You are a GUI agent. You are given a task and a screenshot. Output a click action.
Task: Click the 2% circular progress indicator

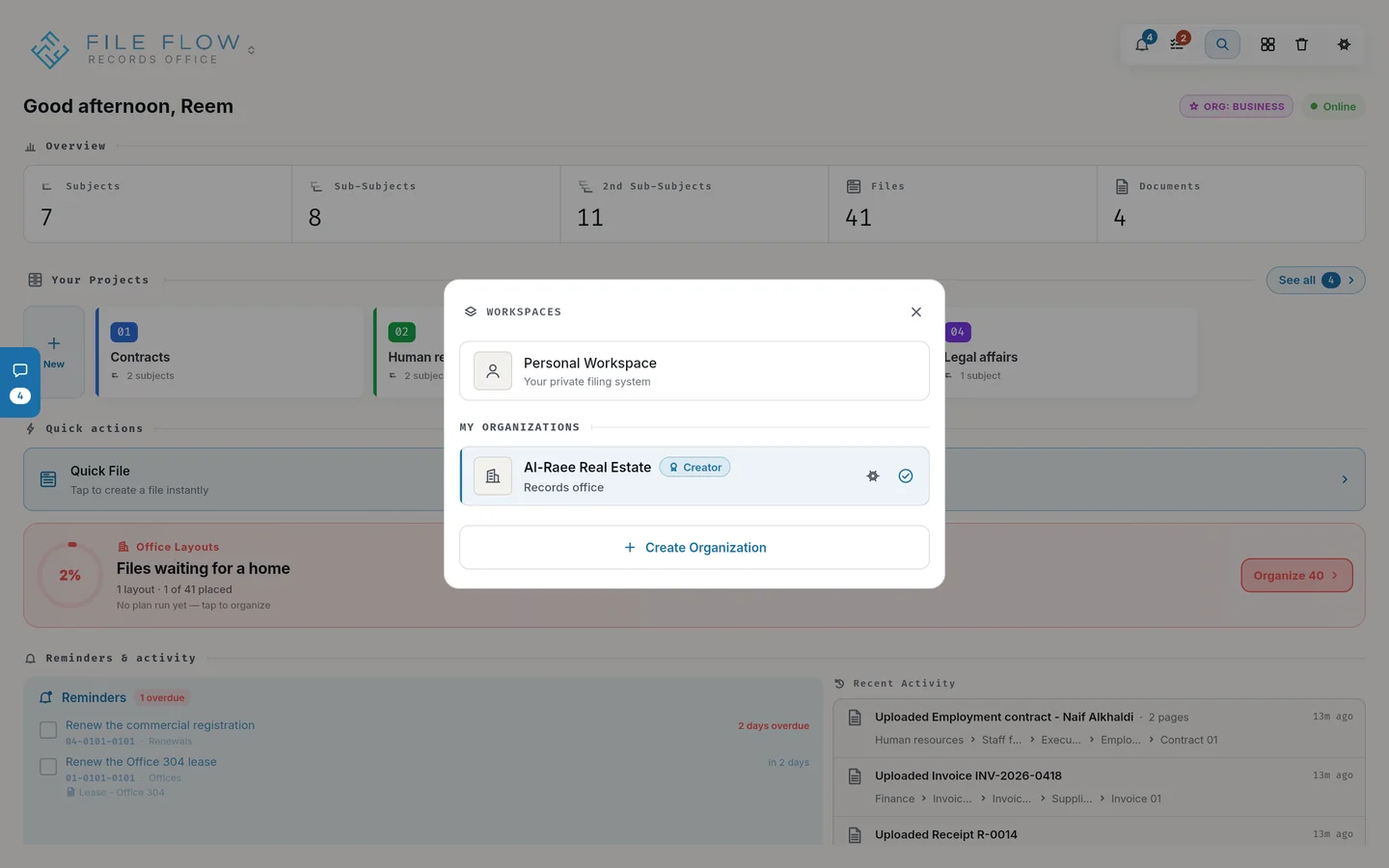pyautogui.click(x=70, y=575)
